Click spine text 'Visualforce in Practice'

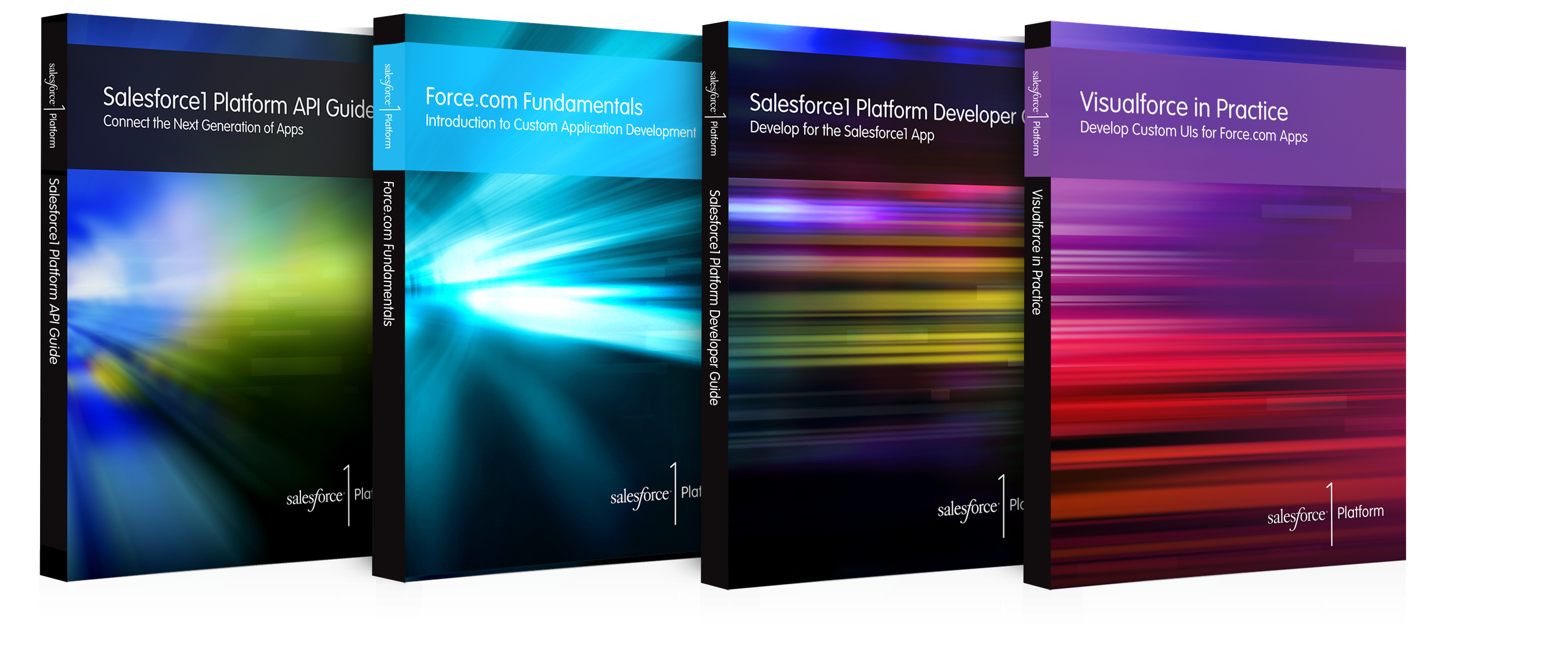click(1037, 252)
